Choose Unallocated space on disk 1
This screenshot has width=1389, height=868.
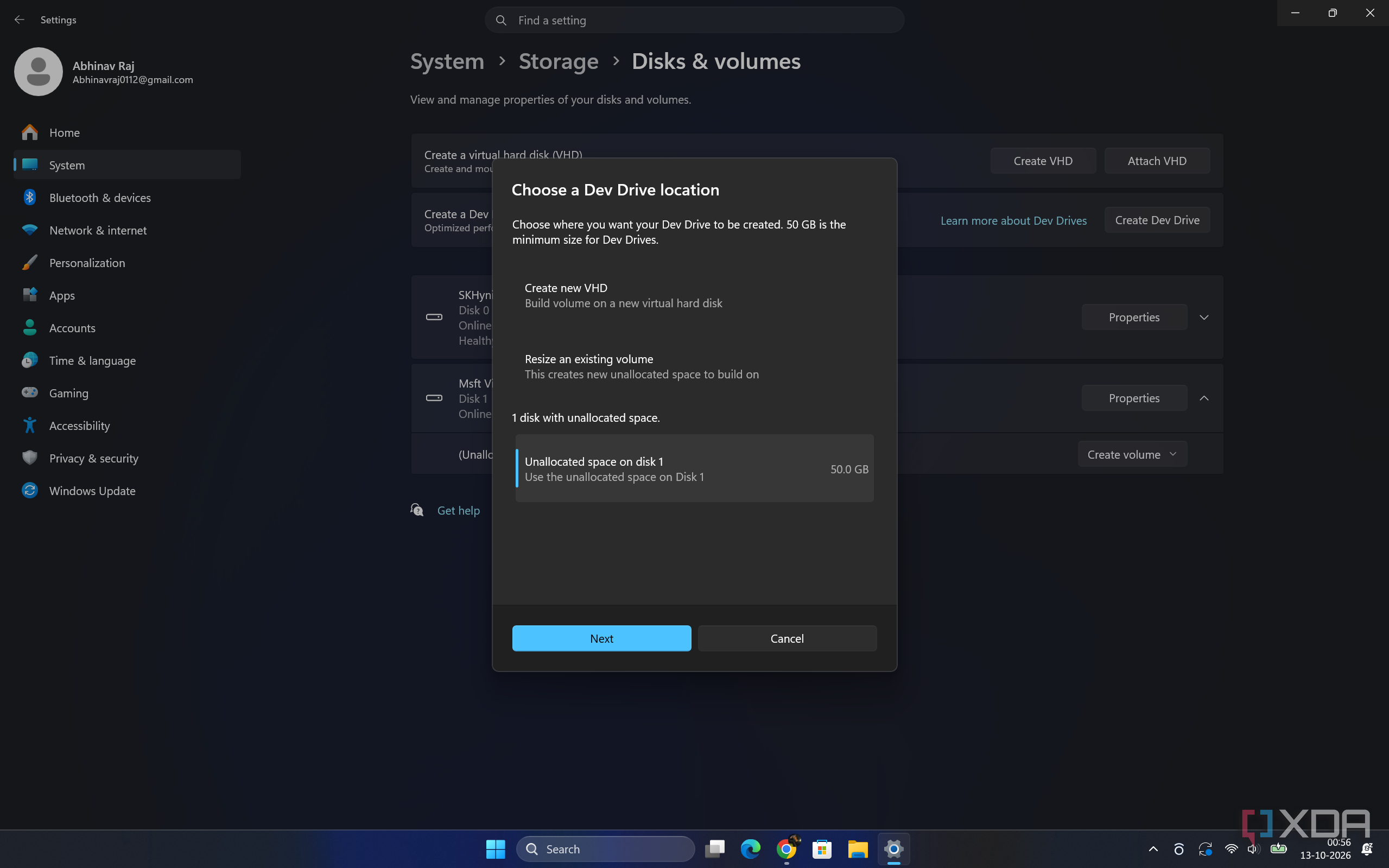(695, 468)
